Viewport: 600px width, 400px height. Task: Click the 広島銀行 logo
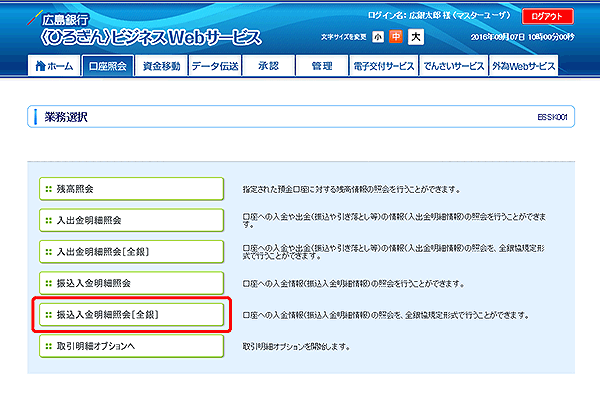coord(58,19)
